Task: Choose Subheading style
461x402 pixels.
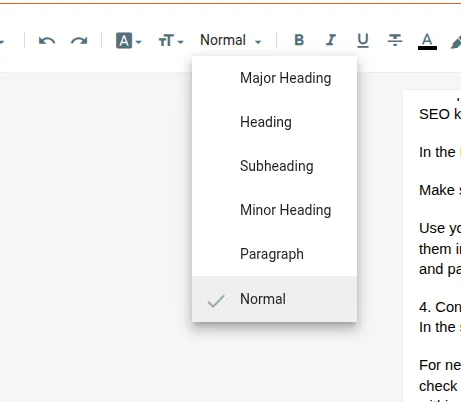Action: point(274,166)
